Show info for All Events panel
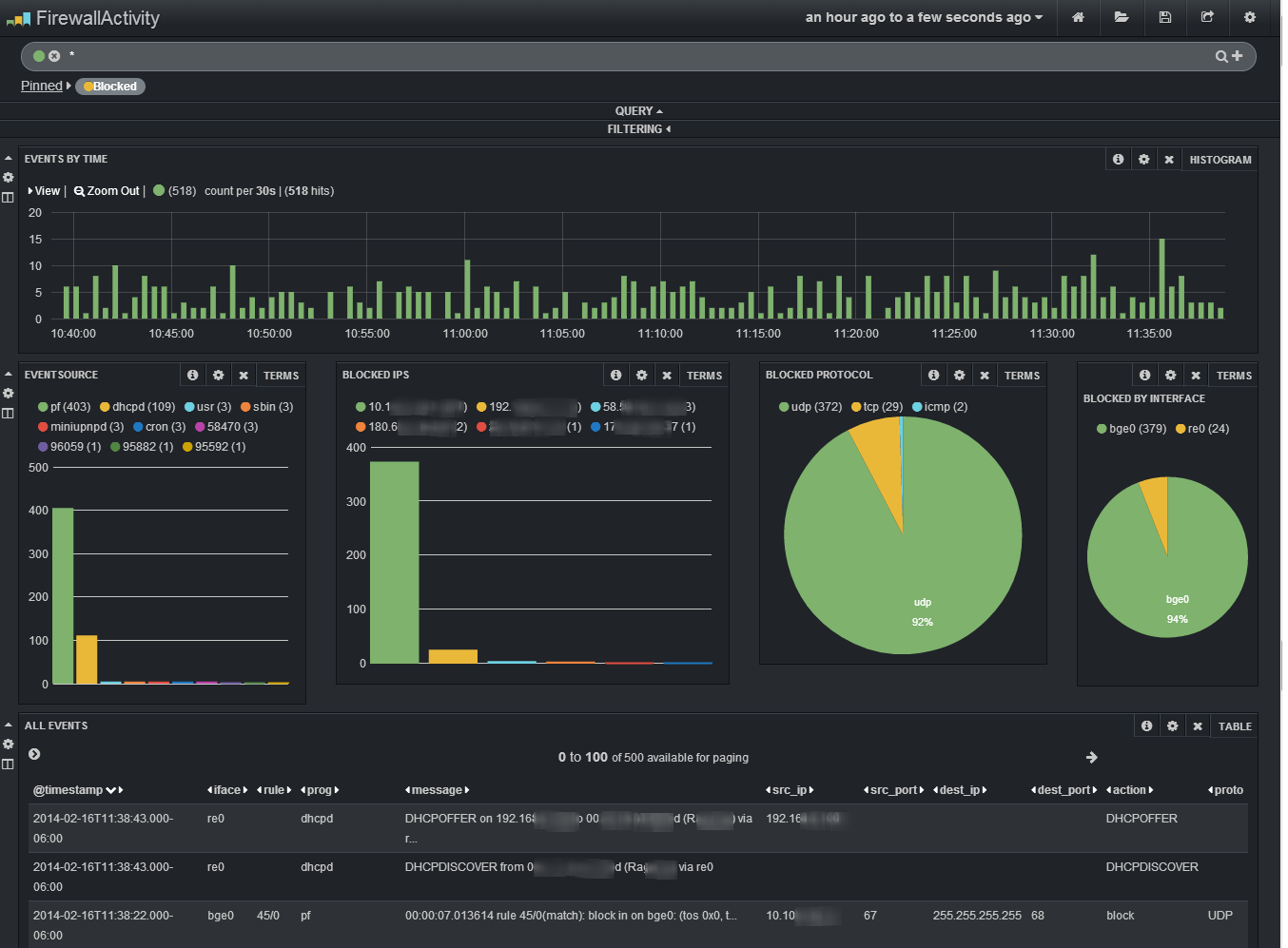Image resolution: width=1288 pixels, height=948 pixels. 1147,726
